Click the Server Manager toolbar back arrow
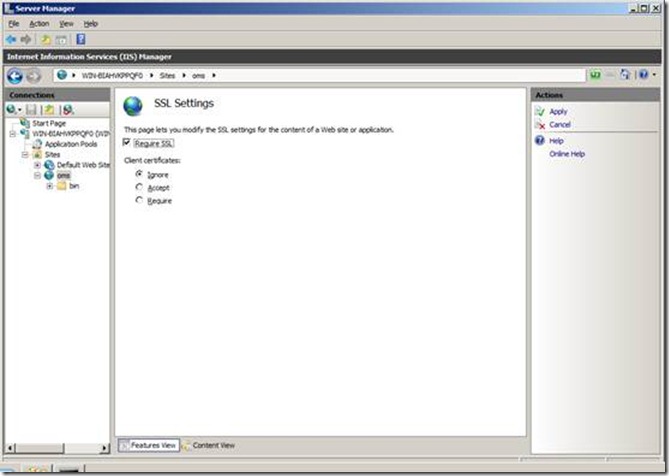Image resolution: width=669 pixels, height=476 pixels. click(12, 40)
